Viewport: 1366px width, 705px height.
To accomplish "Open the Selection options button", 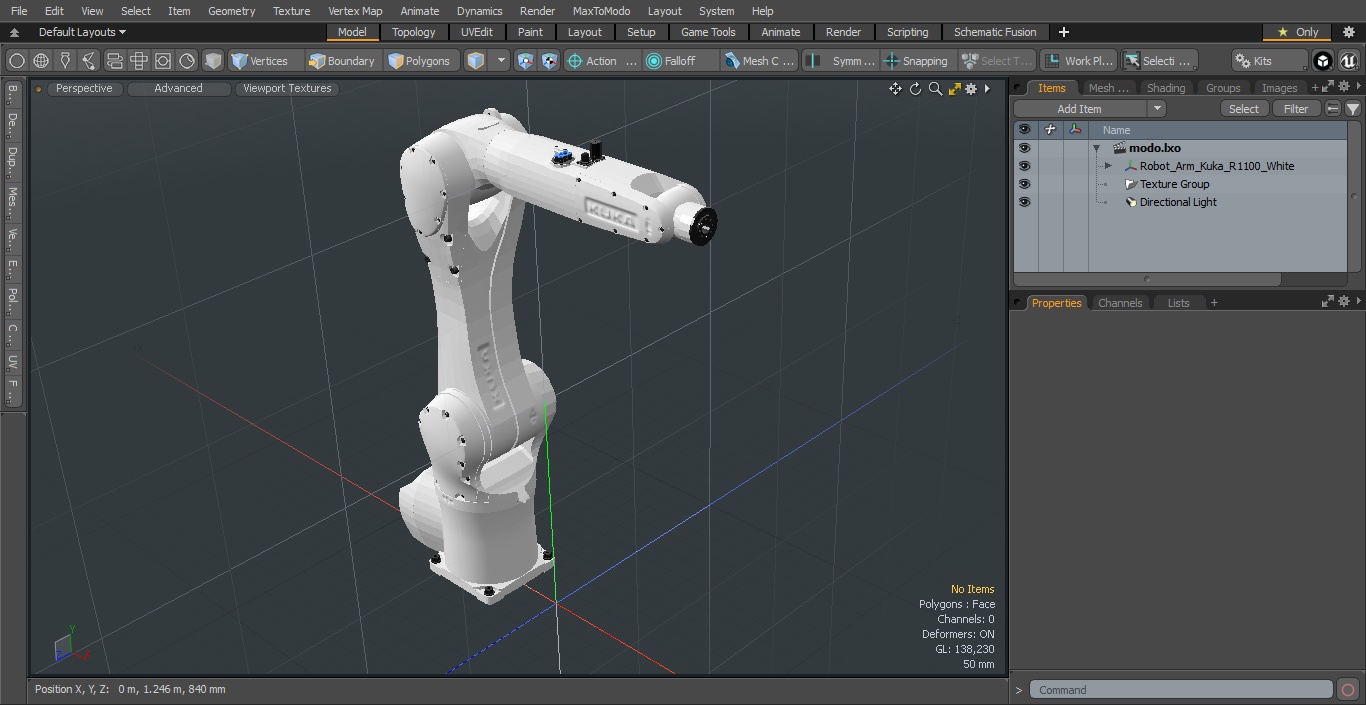I will 1158,61.
